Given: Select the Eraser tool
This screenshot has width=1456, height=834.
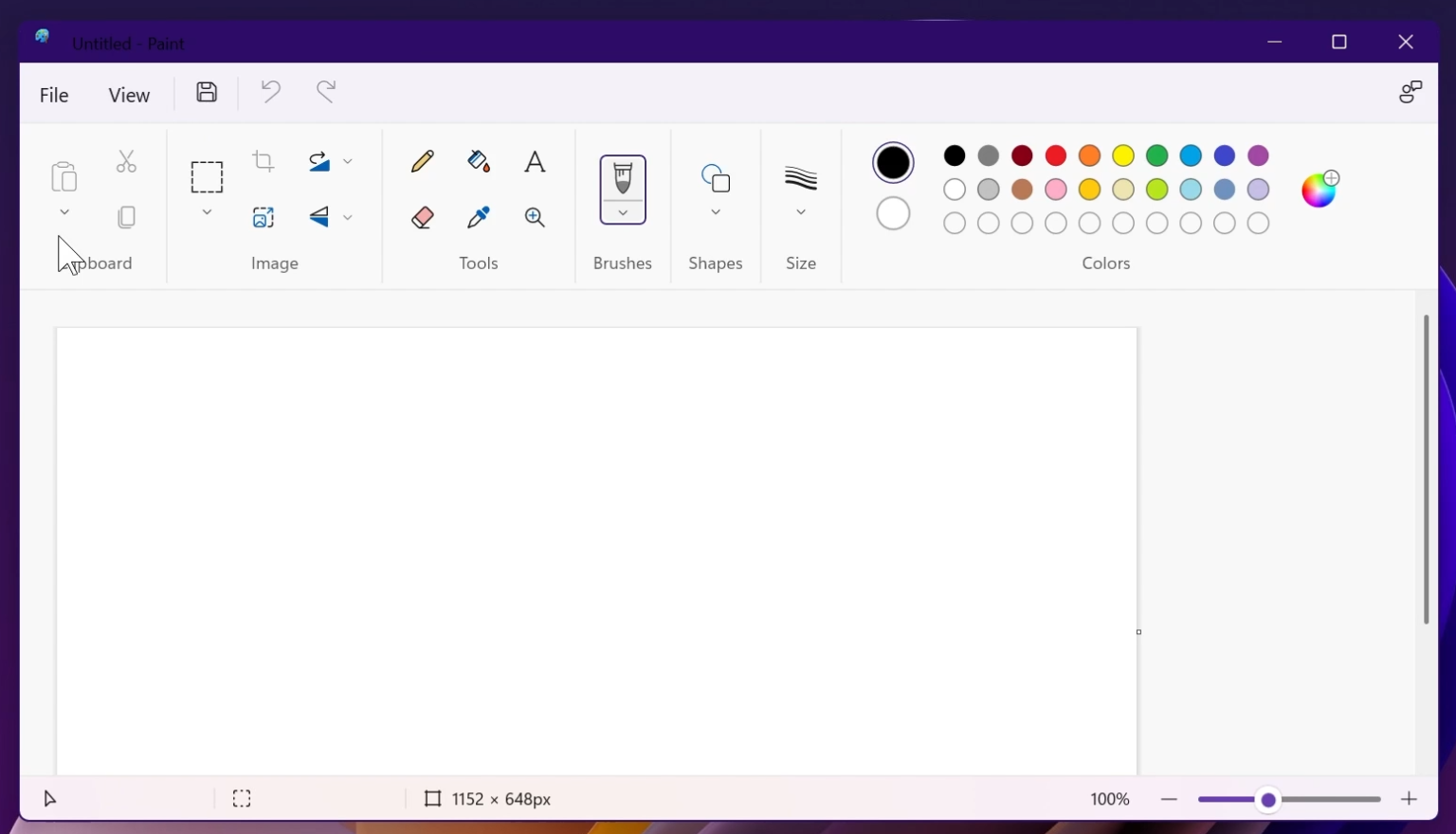Looking at the screenshot, I should 422,217.
